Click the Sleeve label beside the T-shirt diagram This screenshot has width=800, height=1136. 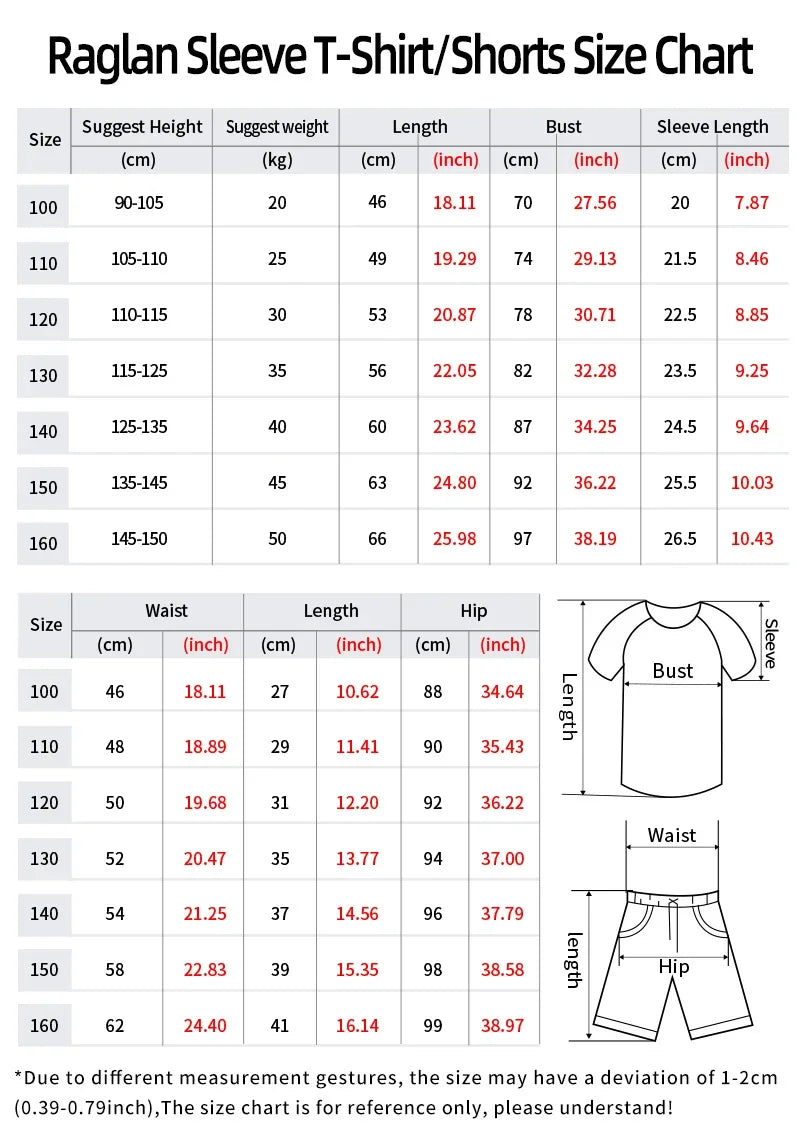pyautogui.click(x=770, y=642)
